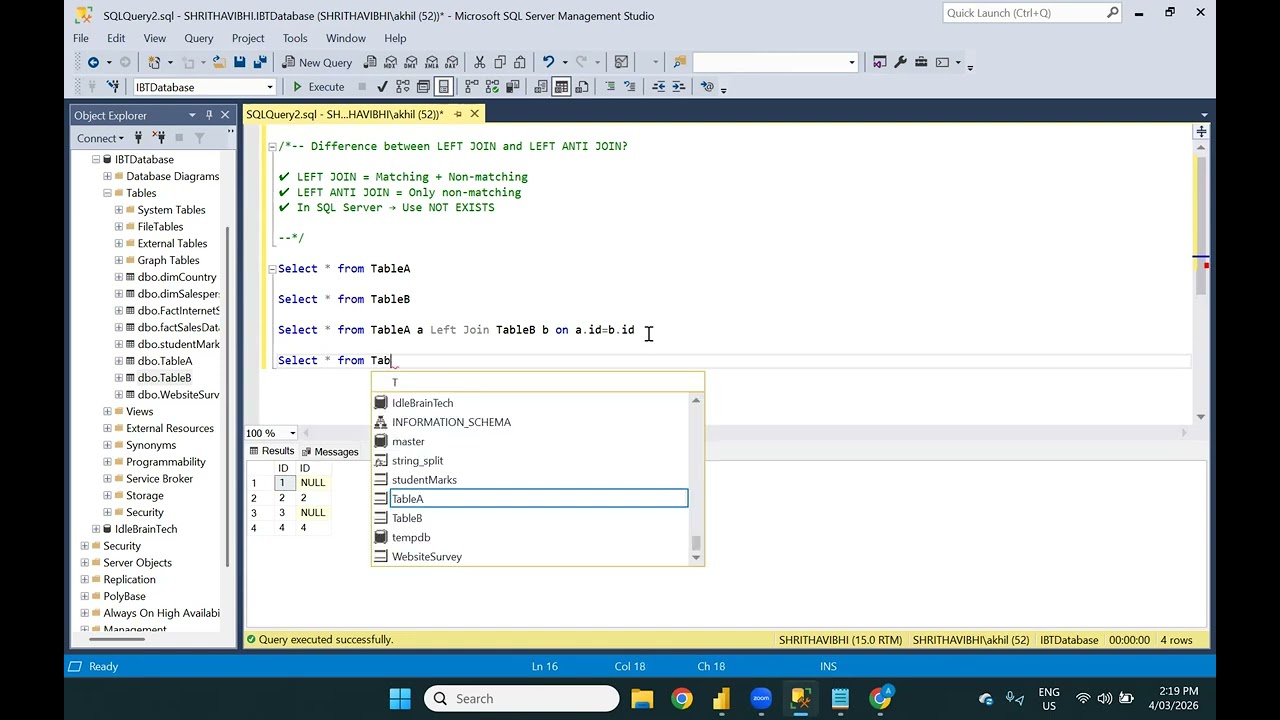Click the Paste icon in toolbar
This screenshot has height=720, width=1280.
coord(520,62)
